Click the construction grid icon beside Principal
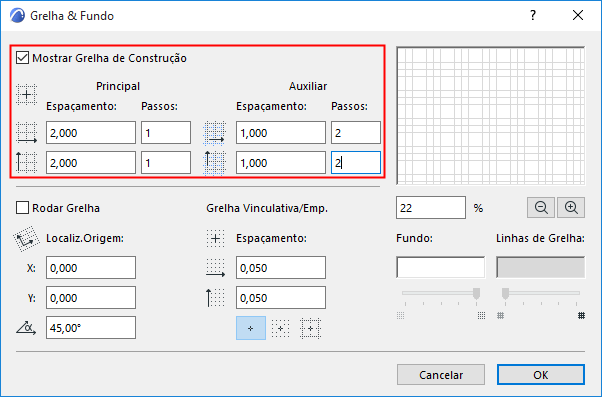The width and height of the screenshot is (602, 397). tap(26, 94)
